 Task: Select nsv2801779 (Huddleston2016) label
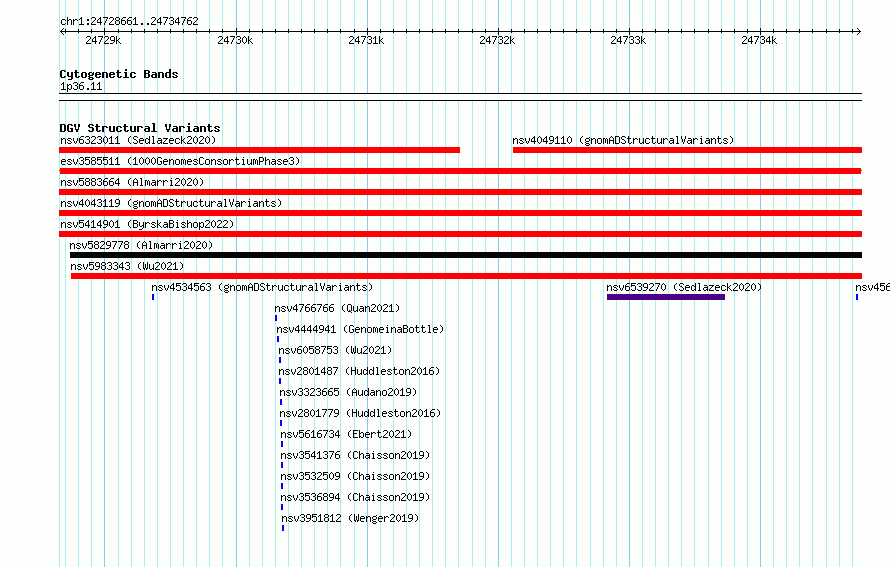360,413
